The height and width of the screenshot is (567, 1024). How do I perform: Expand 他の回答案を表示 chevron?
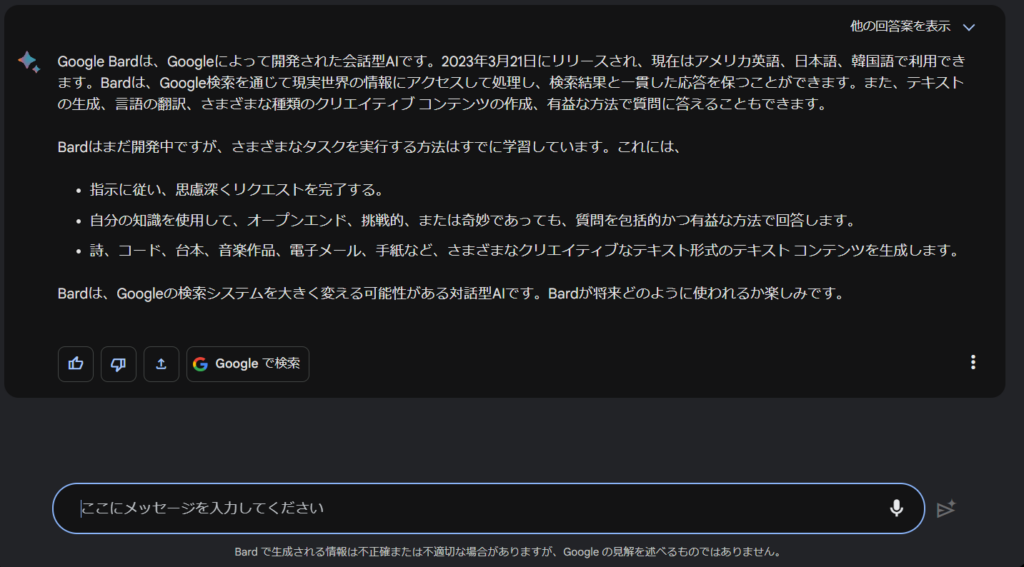[x=969, y=27]
